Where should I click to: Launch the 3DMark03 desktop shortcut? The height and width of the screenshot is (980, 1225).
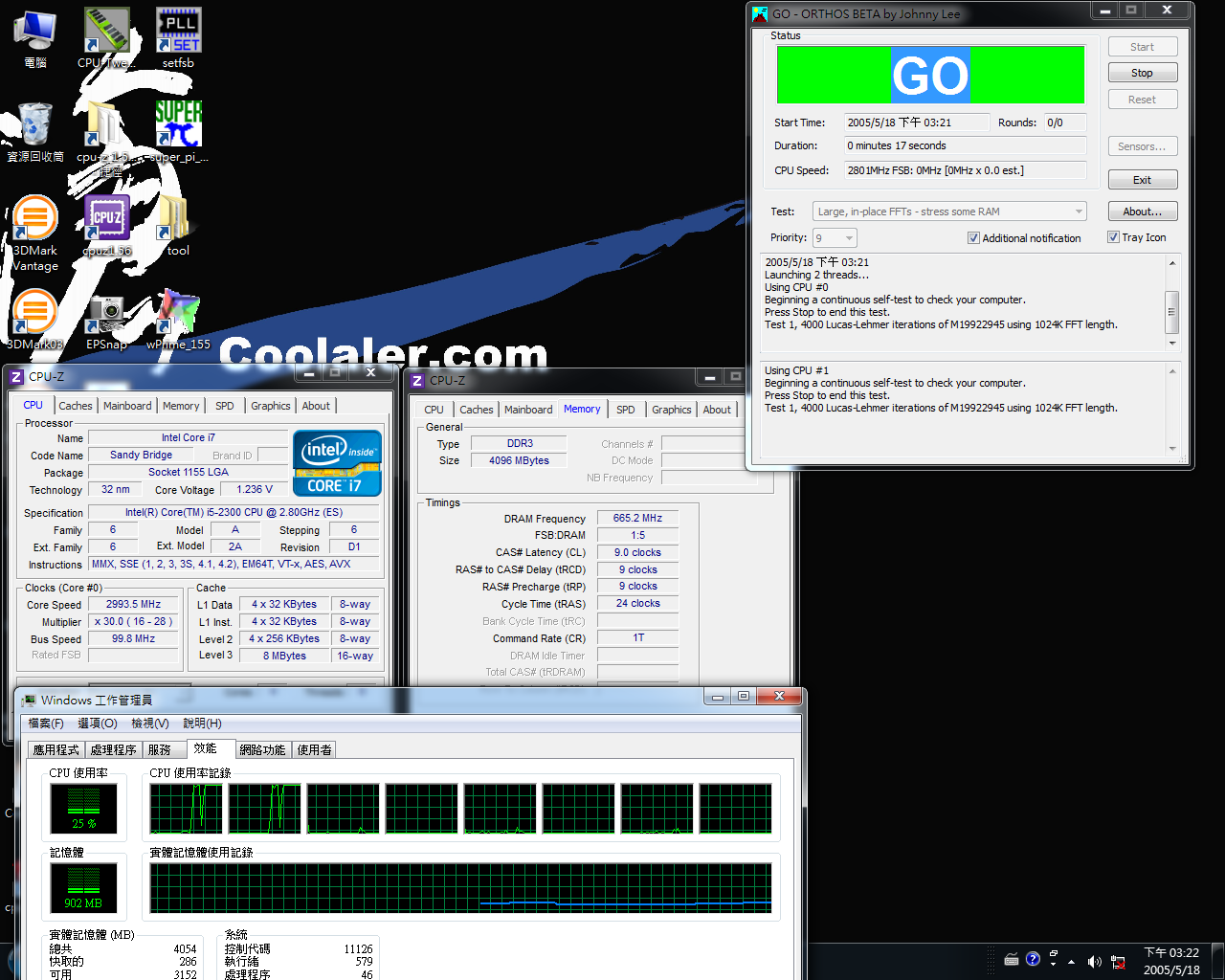click(x=34, y=320)
